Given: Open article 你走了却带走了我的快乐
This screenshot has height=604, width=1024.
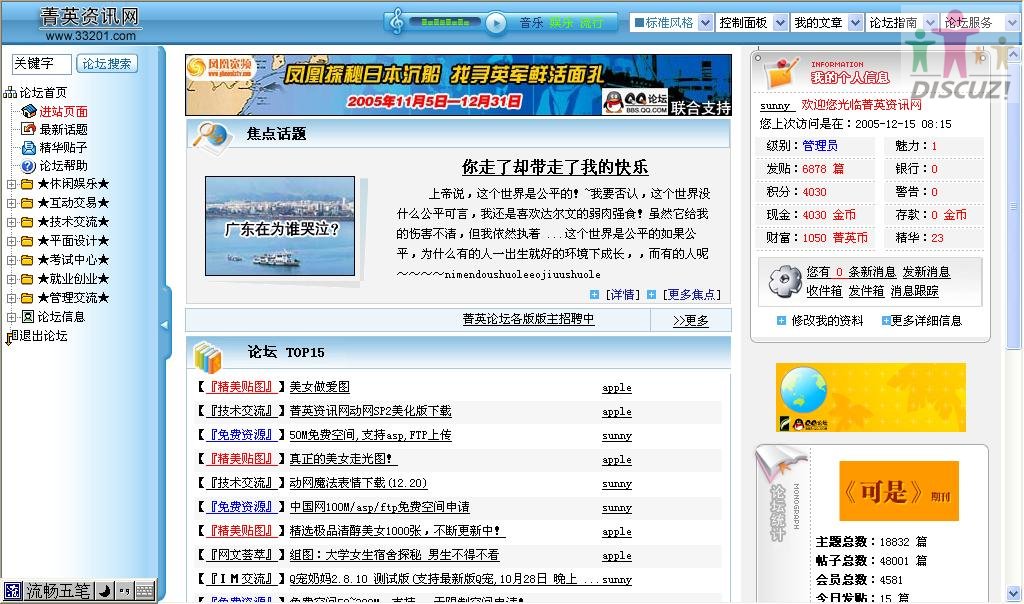Looking at the screenshot, I should pyautogui.click(x=555, y=167).
